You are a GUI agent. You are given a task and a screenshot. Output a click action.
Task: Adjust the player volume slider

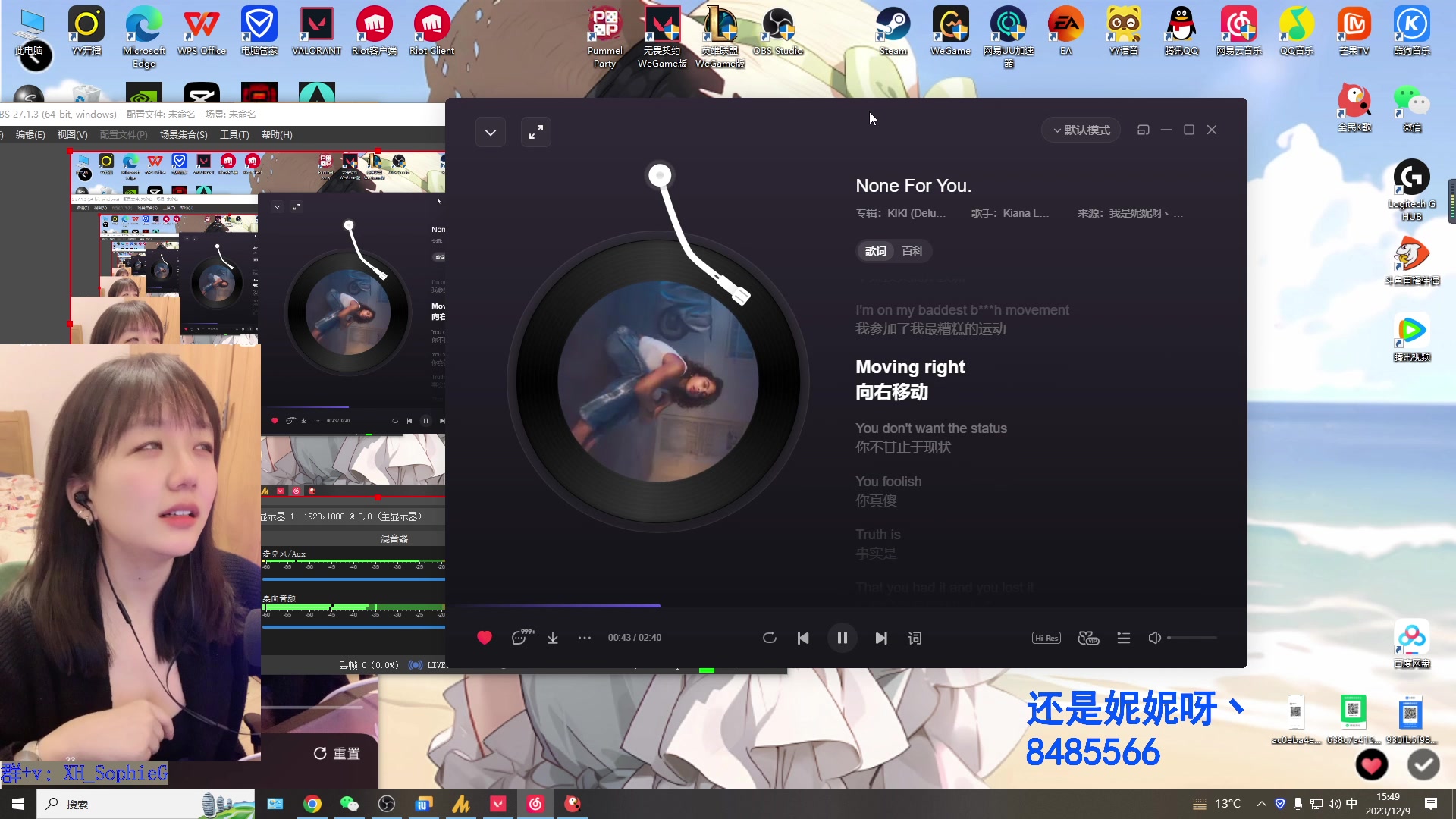point(1192,638)
